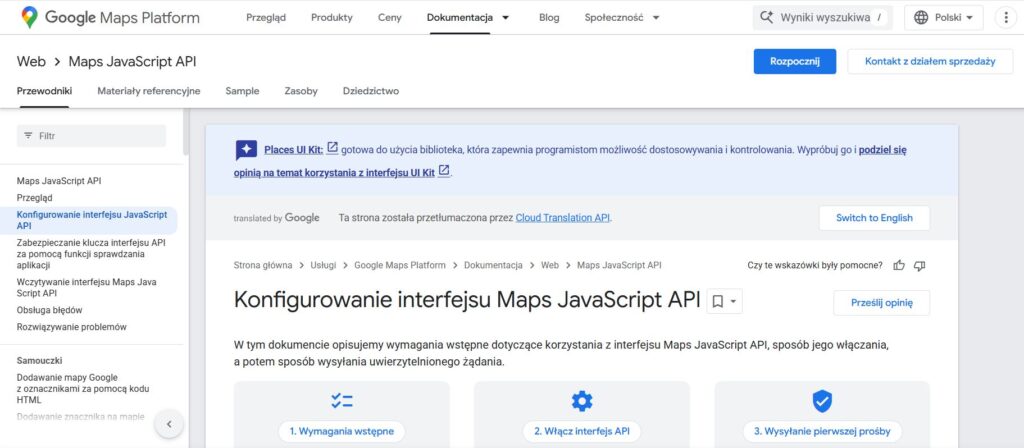This screenshot has width=1024, height=448.
Task: Click the Places UI Kit sparkle badge icon
Action: click(x=246, y=150)
